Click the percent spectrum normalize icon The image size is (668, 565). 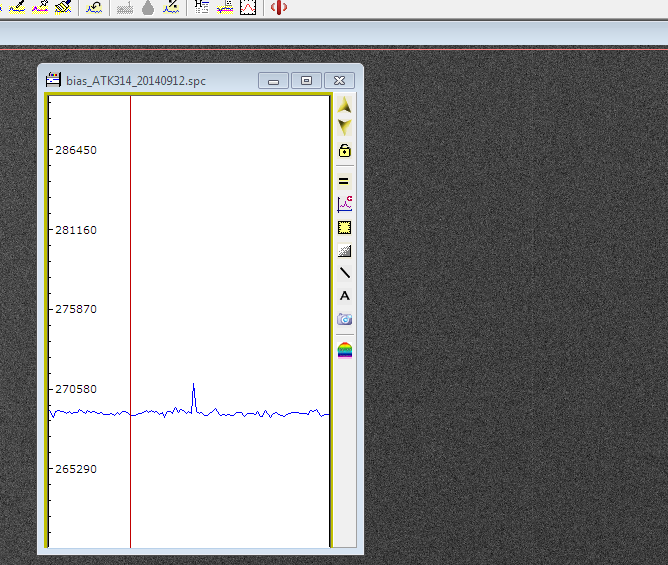171,7
